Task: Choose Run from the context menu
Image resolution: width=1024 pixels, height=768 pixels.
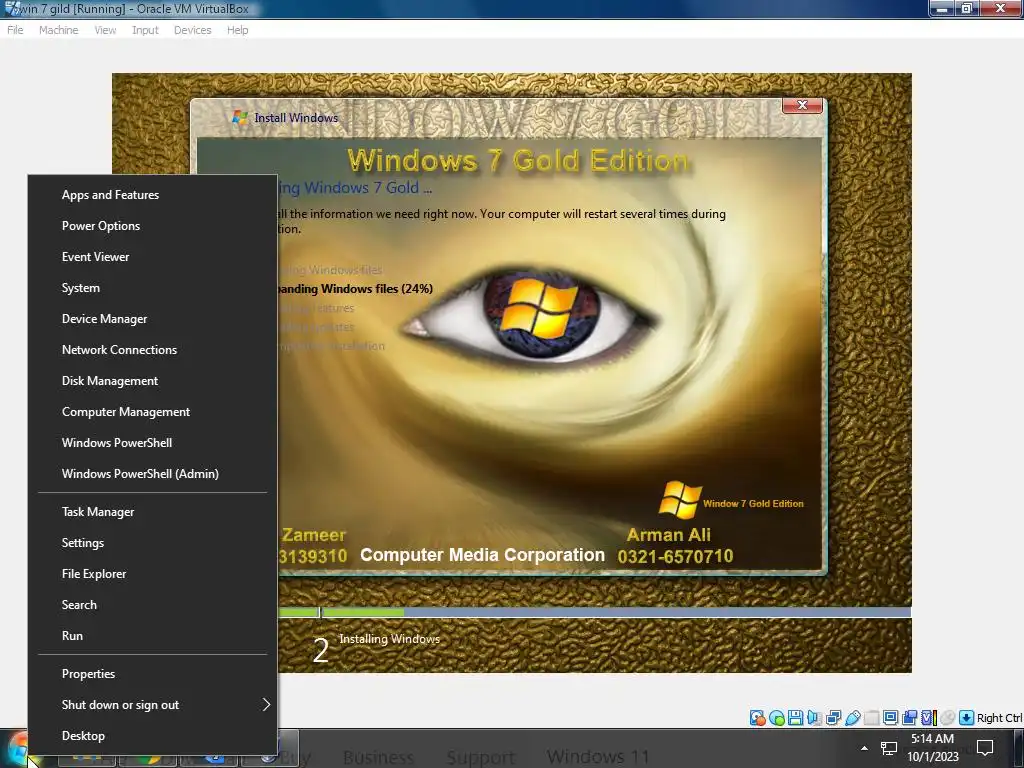Action: click(x=153, y=636)
